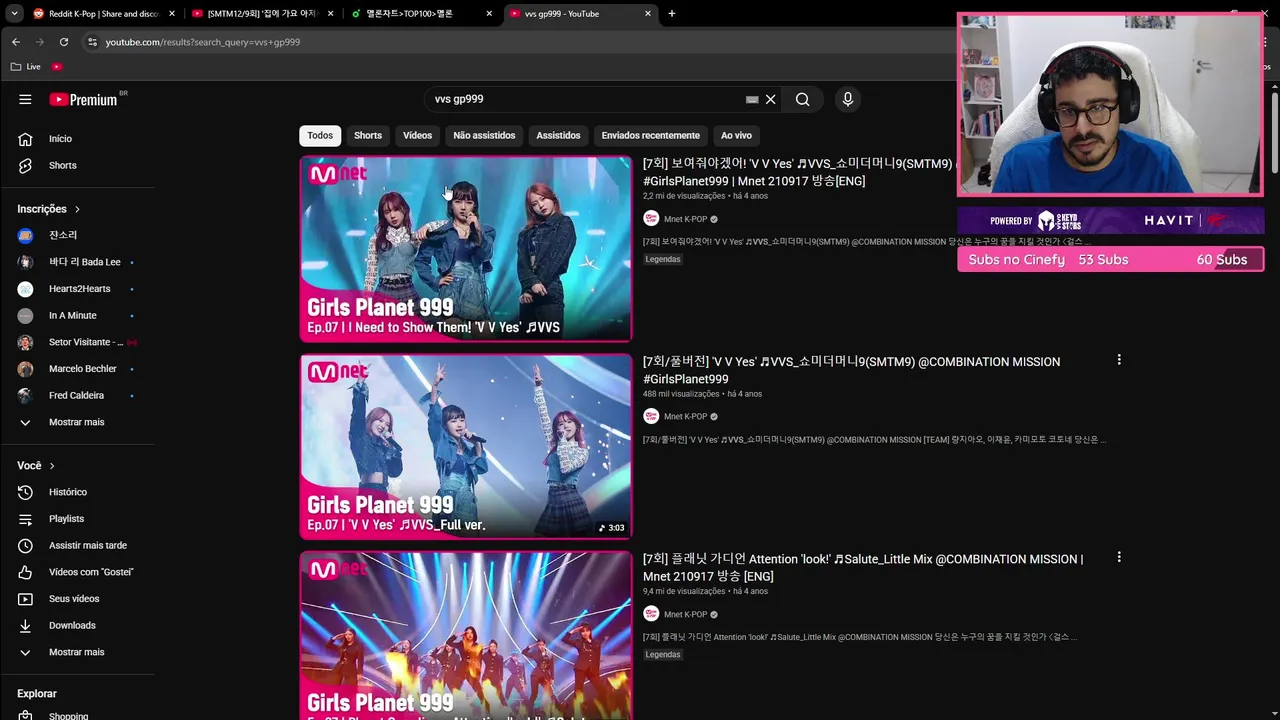Select the Assistidos filter chip

(x=558, y=135)
